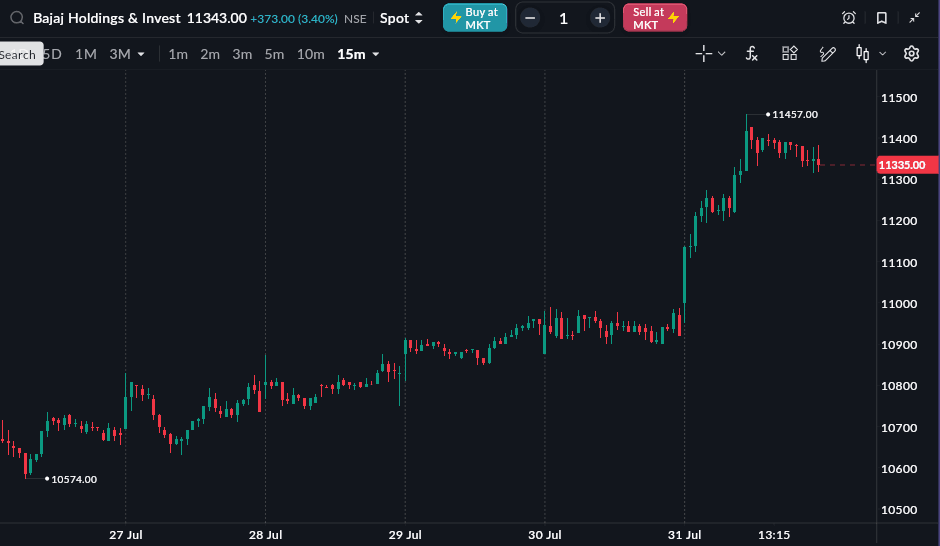
Task: Select the crosshair cursor tool
Action: pyautogui.click(x=703, y=54)
